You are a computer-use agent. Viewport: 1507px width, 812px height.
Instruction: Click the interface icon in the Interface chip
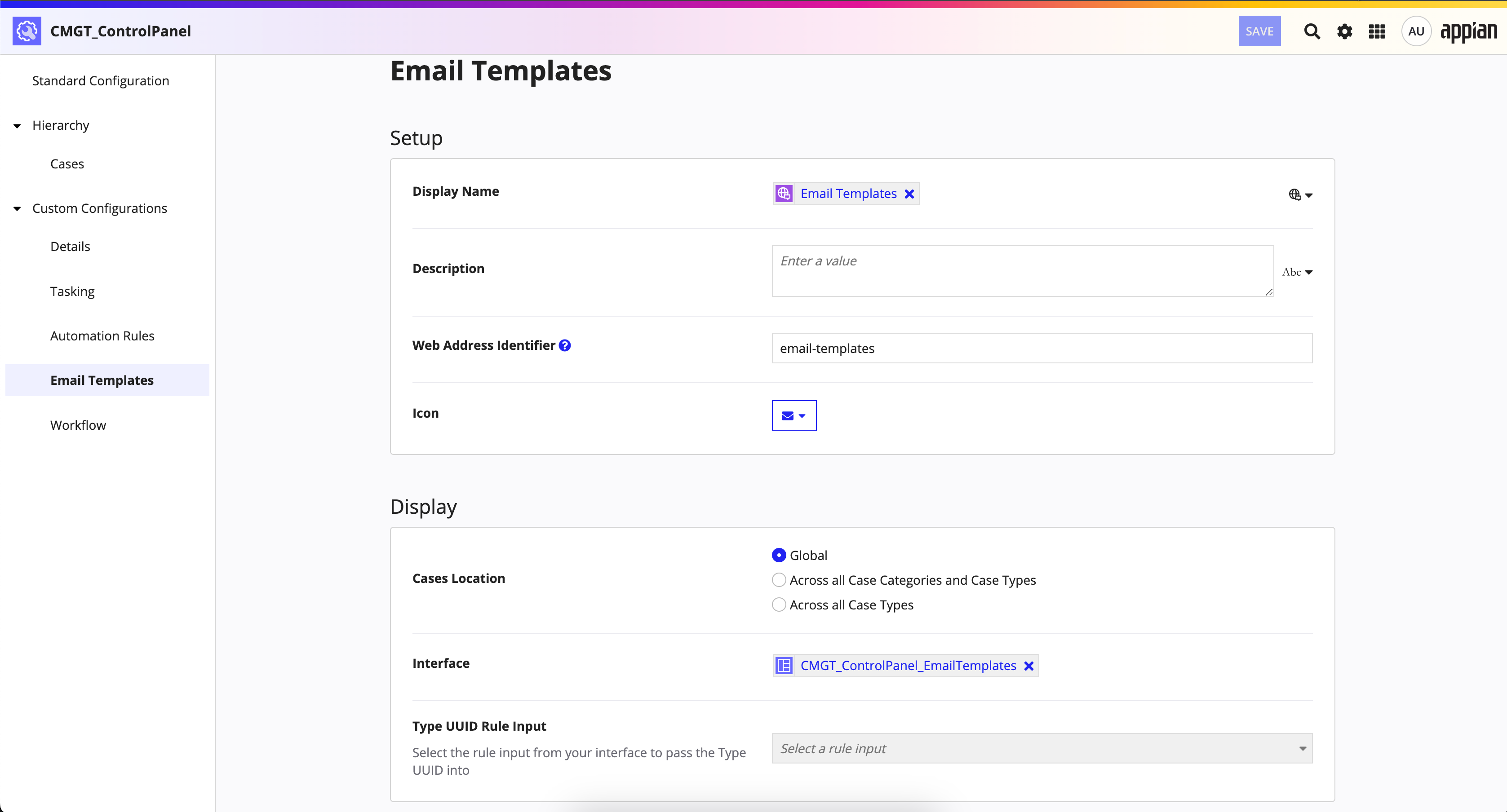click(x=784, y=666)
